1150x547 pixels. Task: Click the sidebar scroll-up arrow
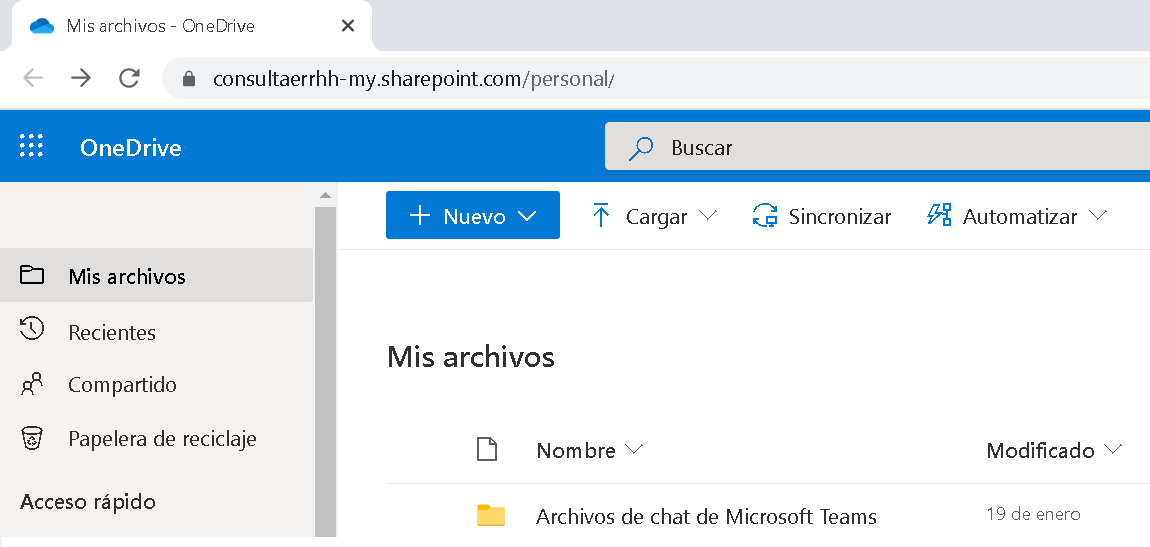tap(326, 195)
